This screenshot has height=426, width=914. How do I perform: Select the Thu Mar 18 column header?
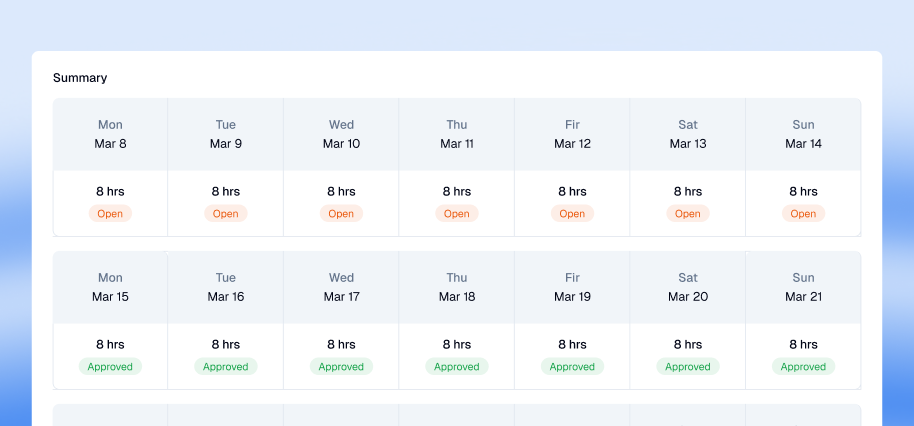pyautogui.click(x=457, y=287)
